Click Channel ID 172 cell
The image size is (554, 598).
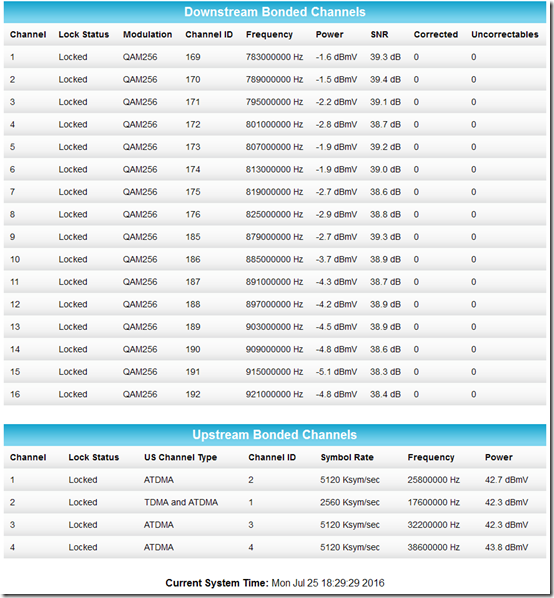[193, 125]
